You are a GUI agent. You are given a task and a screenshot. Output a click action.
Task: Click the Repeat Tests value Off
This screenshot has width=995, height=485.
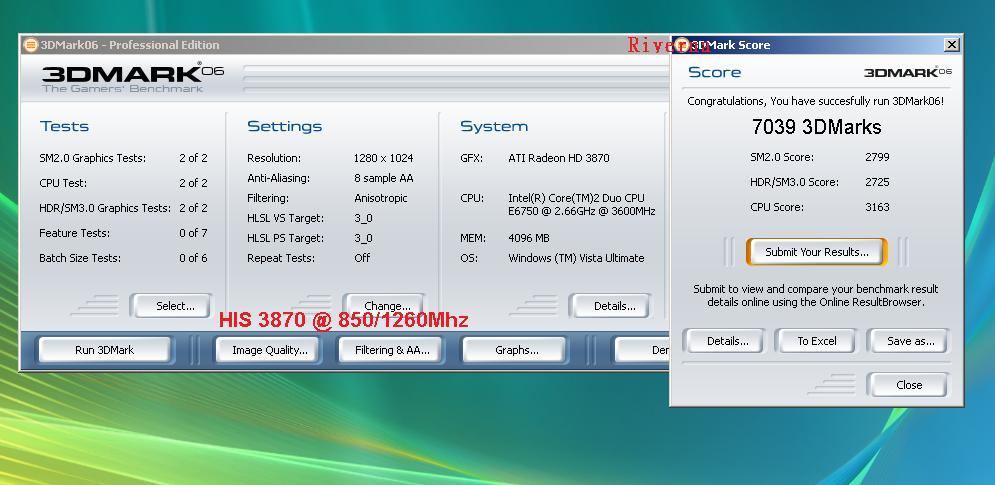362,258
